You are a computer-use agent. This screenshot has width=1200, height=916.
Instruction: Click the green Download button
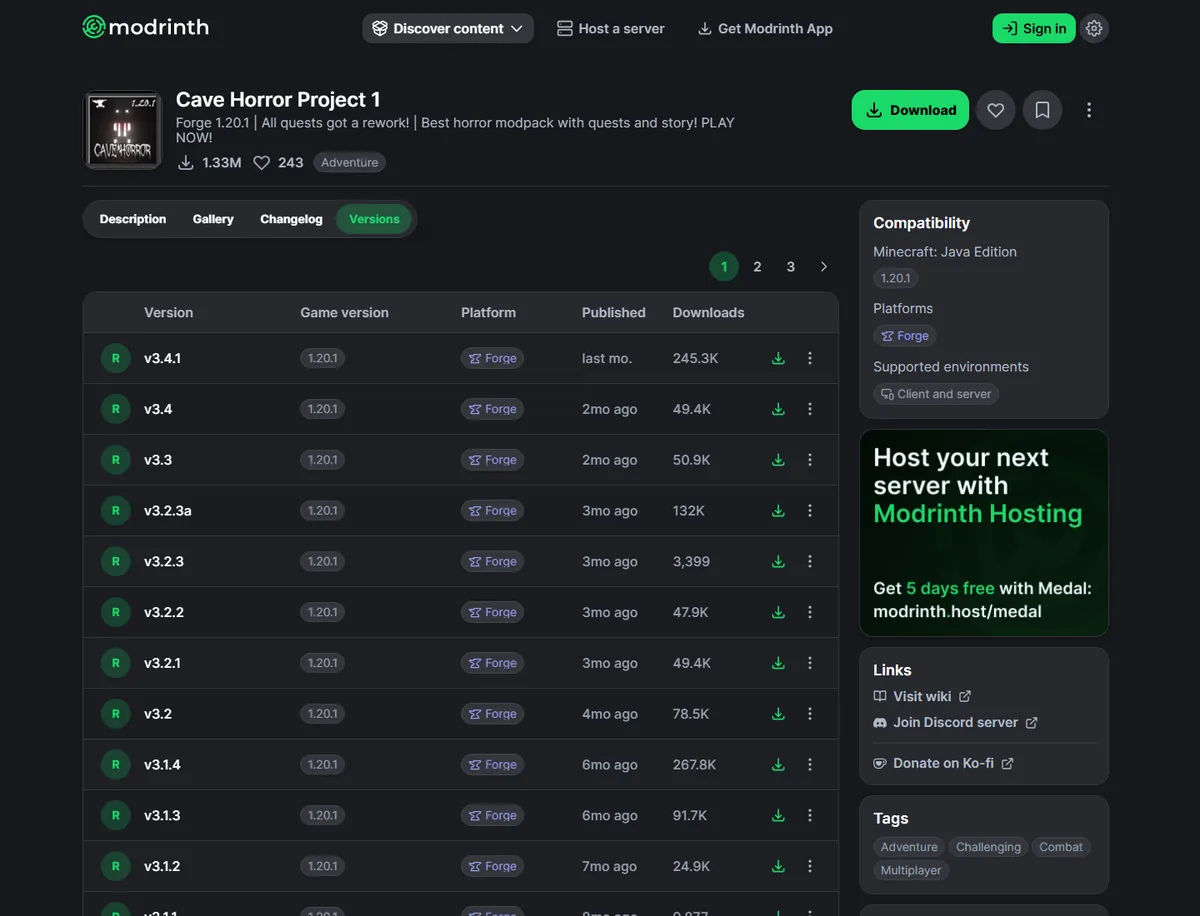click(910, 110)
